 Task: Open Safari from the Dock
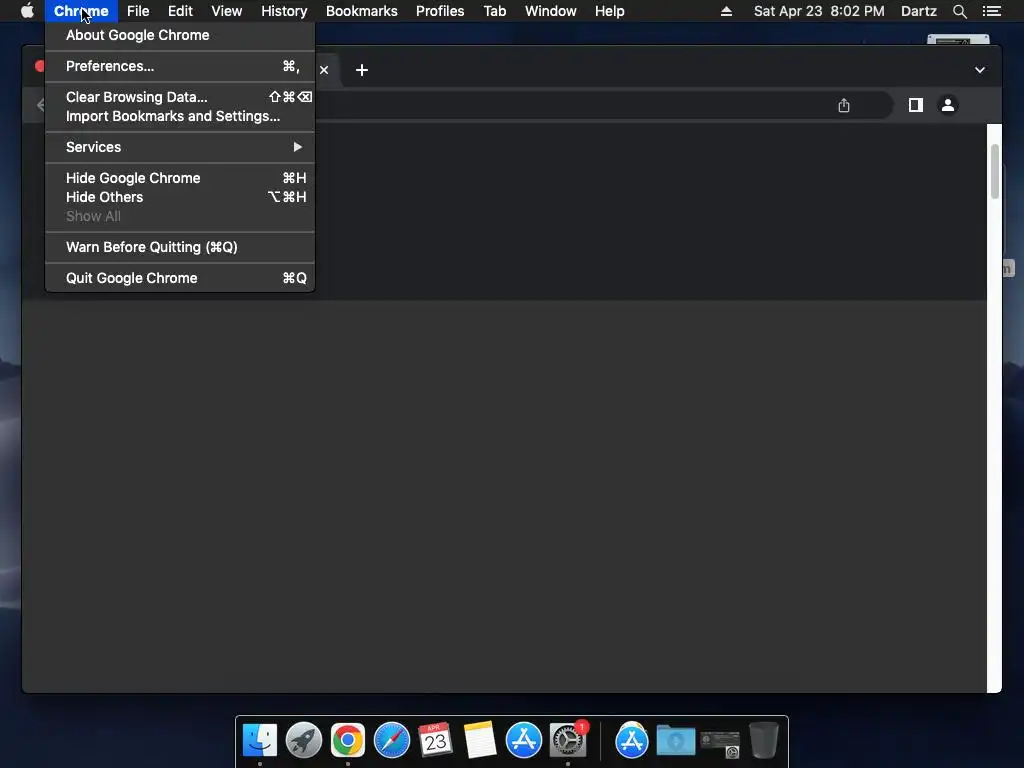coord(392,740)
